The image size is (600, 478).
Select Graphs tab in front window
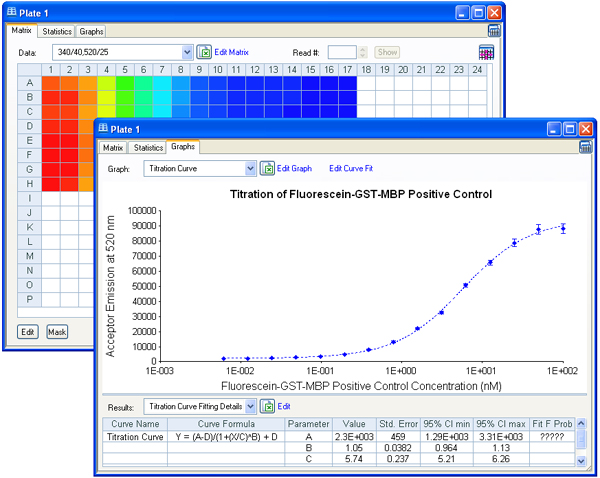pos(183,147)
